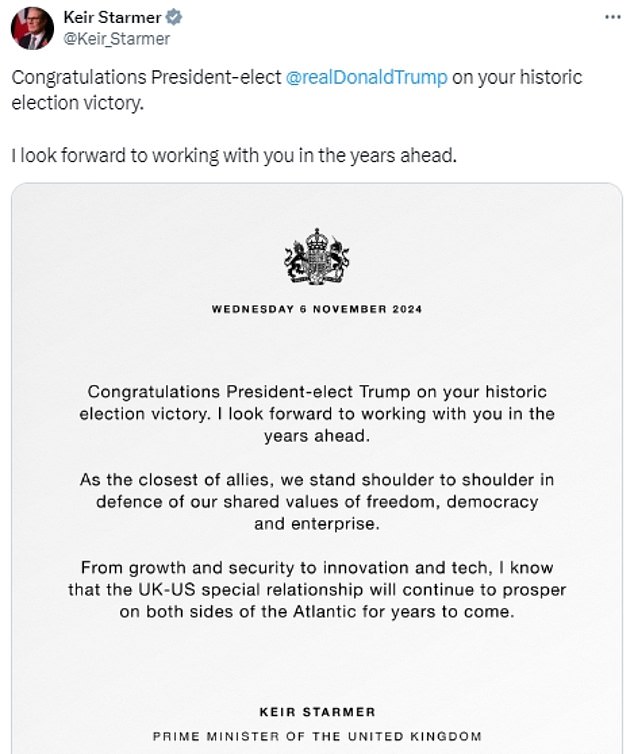
Task: Click the letter's 'Congratulations President-elect Trump' line
Action: [x=249, y=392]
